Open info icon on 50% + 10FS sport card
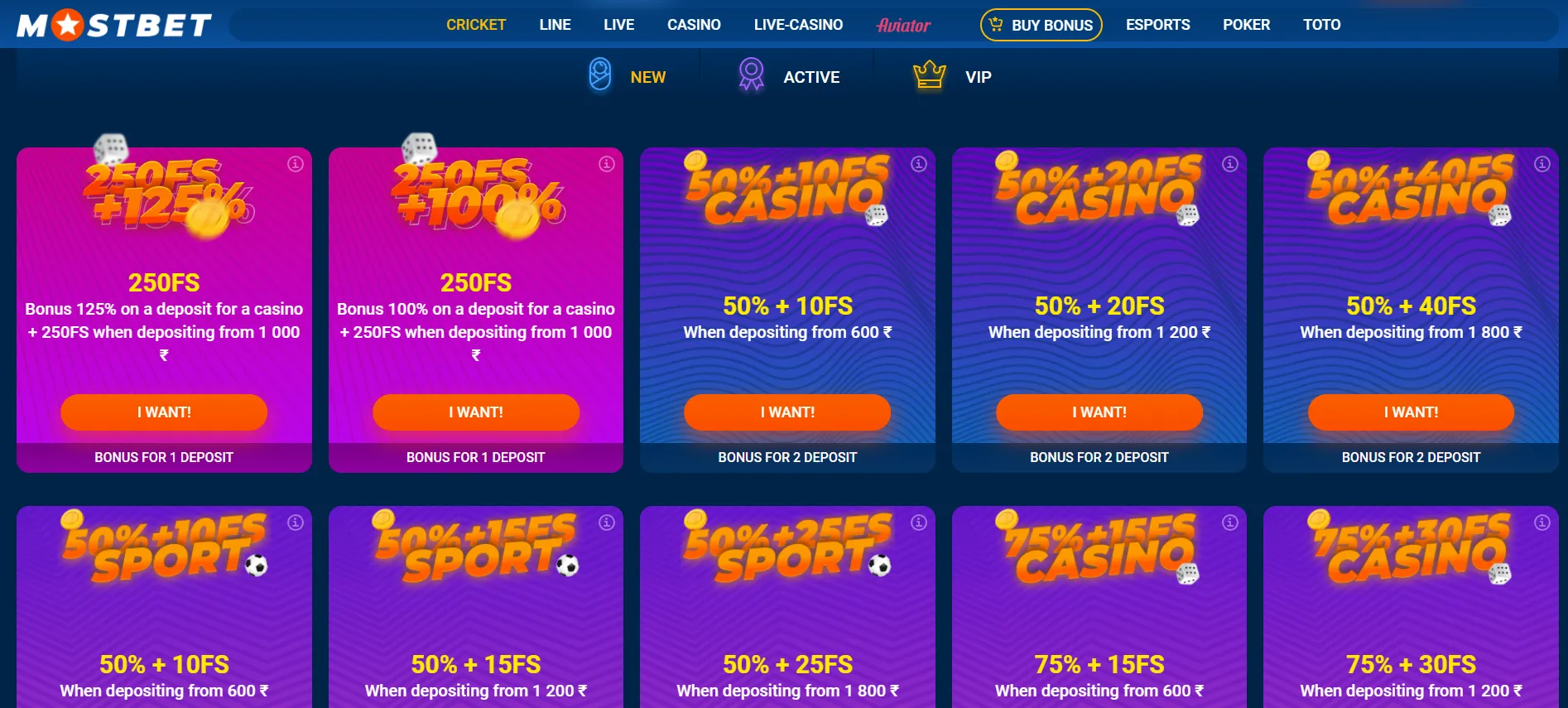Image resolution: width=1568 pixels, height=708 pixels. coord(296,523)
